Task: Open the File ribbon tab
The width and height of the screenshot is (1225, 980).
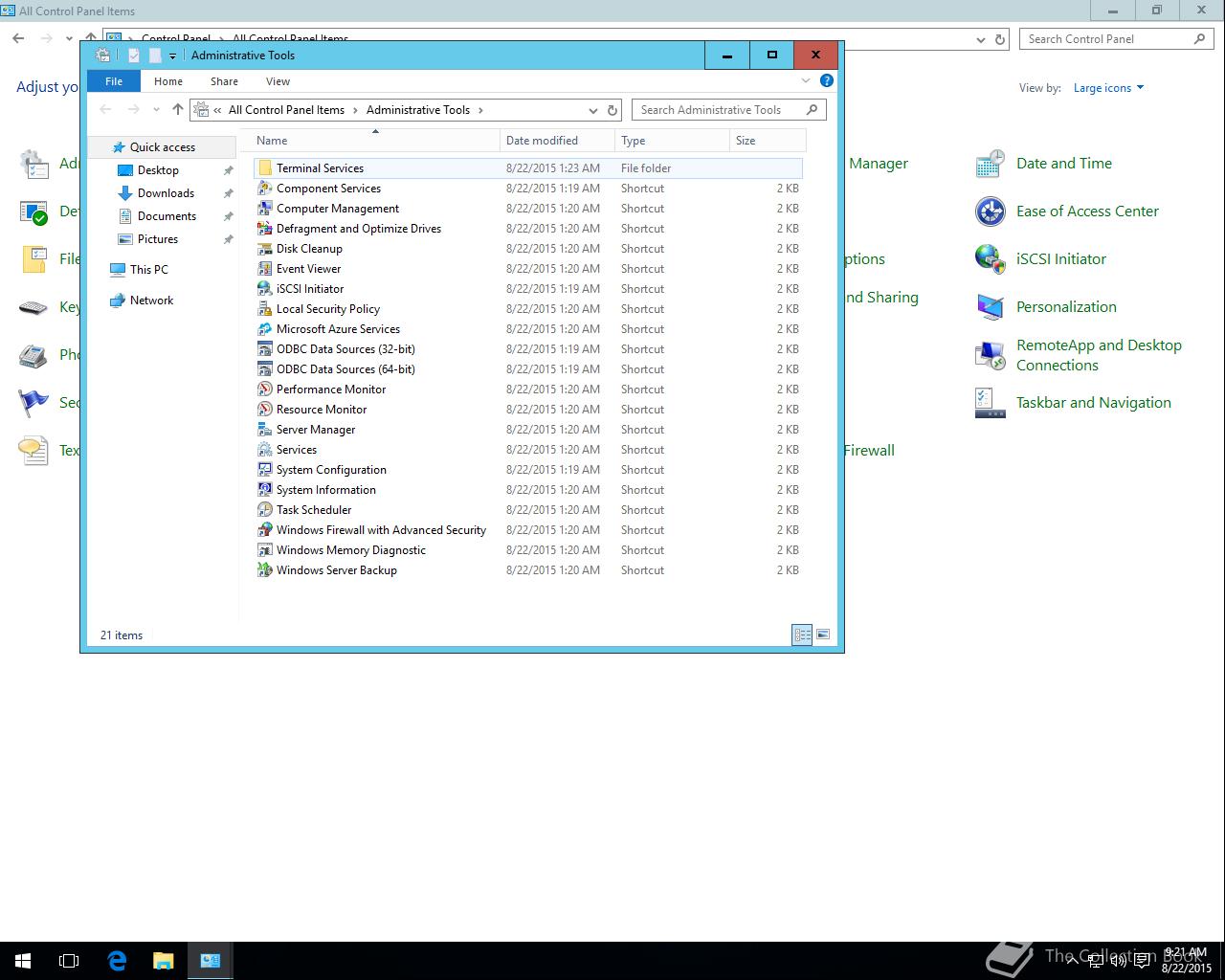Action: tap(114, 81)
